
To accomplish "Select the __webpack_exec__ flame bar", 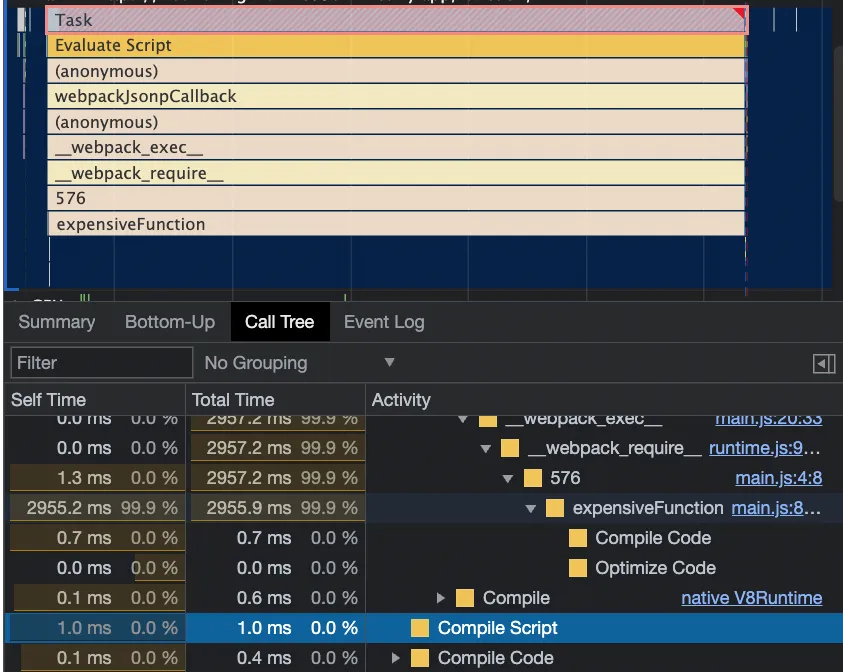I will click(x=396, y=147).
